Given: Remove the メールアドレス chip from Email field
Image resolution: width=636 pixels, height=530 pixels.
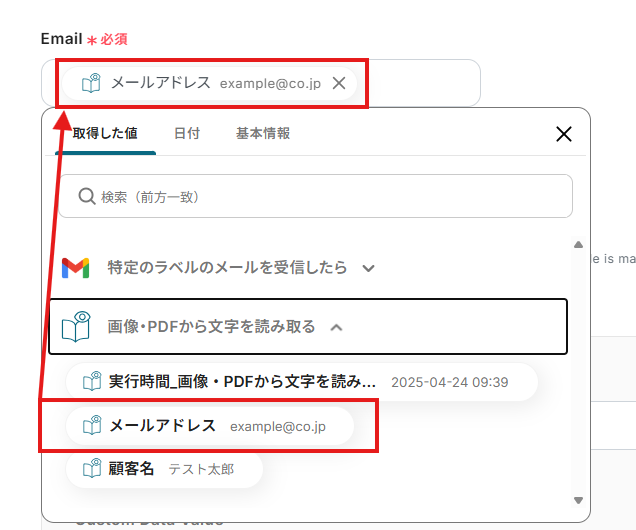Looking at the screenshot, I should (x=339, y=83).
